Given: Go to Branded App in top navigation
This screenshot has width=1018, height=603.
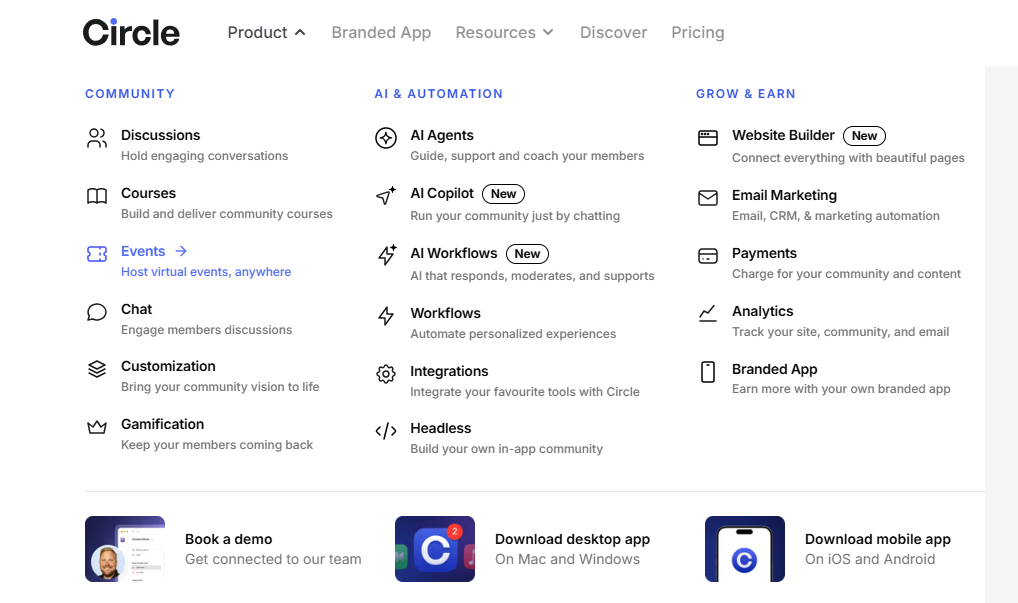Looking at the screenshot, I should tap(381, 32).
